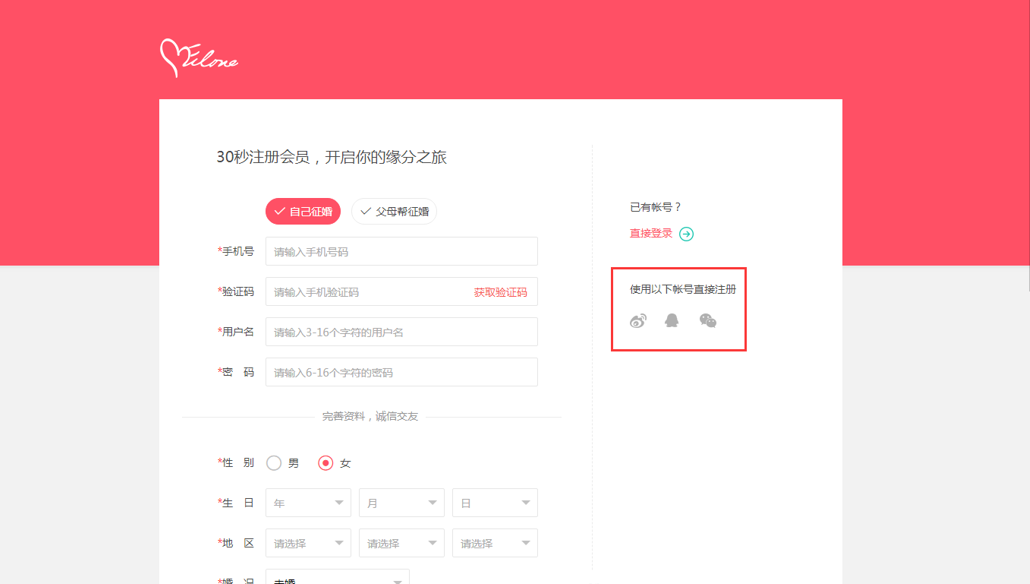1030x584 pixels.
Task: Focus the 手机号 phone number field
Action: [x=401, y=252]
